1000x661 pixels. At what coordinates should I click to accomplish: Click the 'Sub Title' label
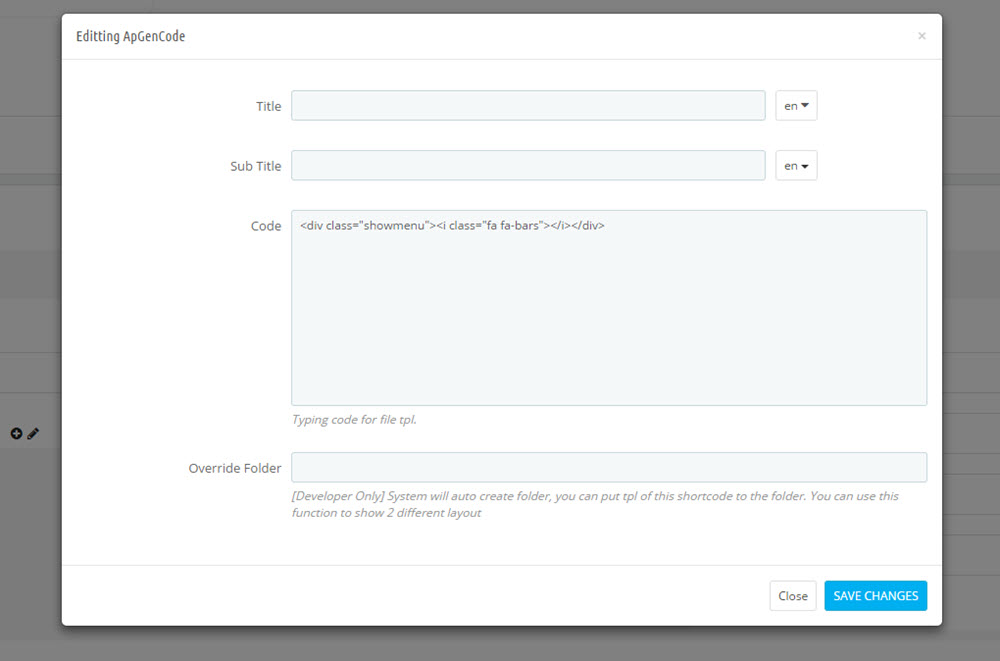[x=256, y=166]
